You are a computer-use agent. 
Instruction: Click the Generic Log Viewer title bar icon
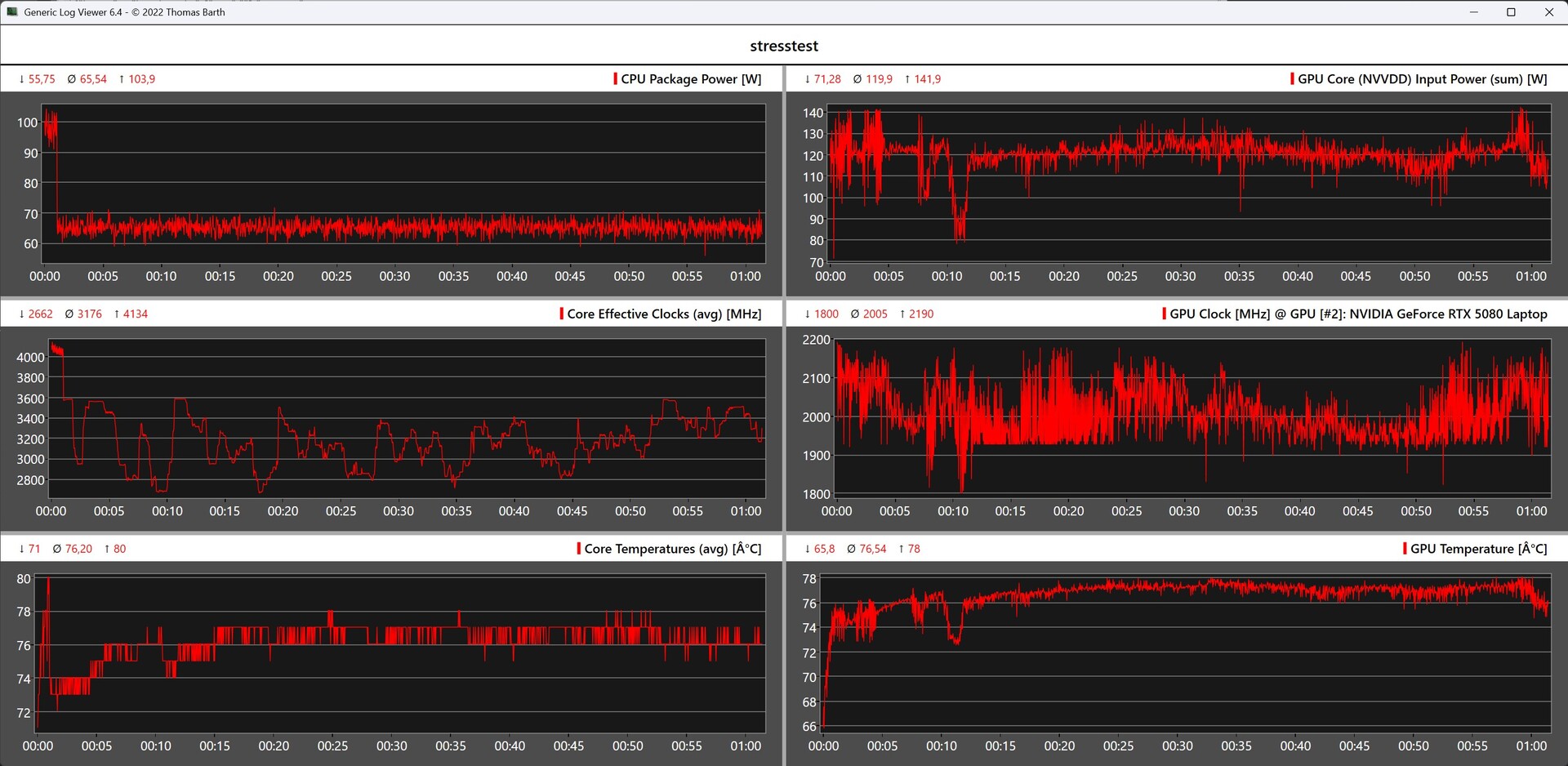12,12
